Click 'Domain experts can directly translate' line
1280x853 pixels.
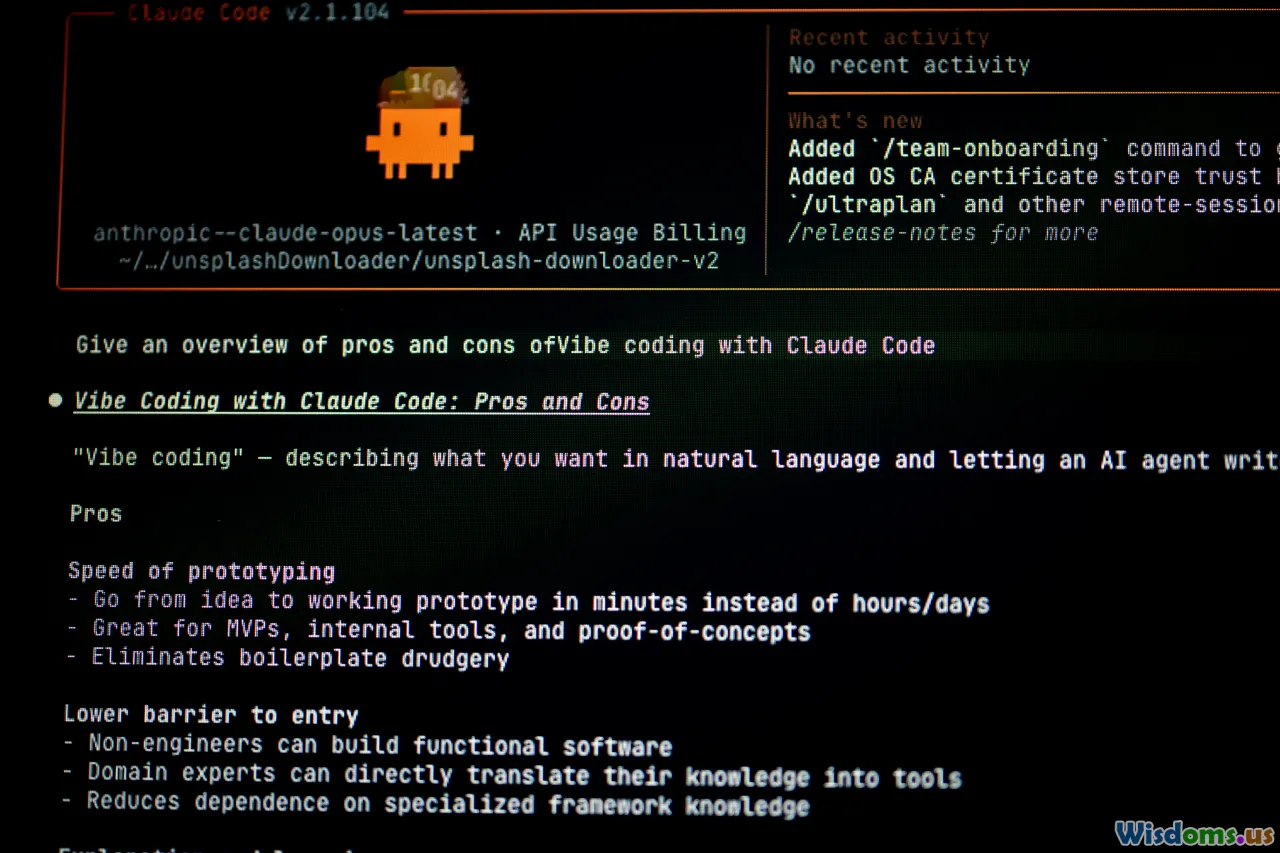[x=512, y=775]
